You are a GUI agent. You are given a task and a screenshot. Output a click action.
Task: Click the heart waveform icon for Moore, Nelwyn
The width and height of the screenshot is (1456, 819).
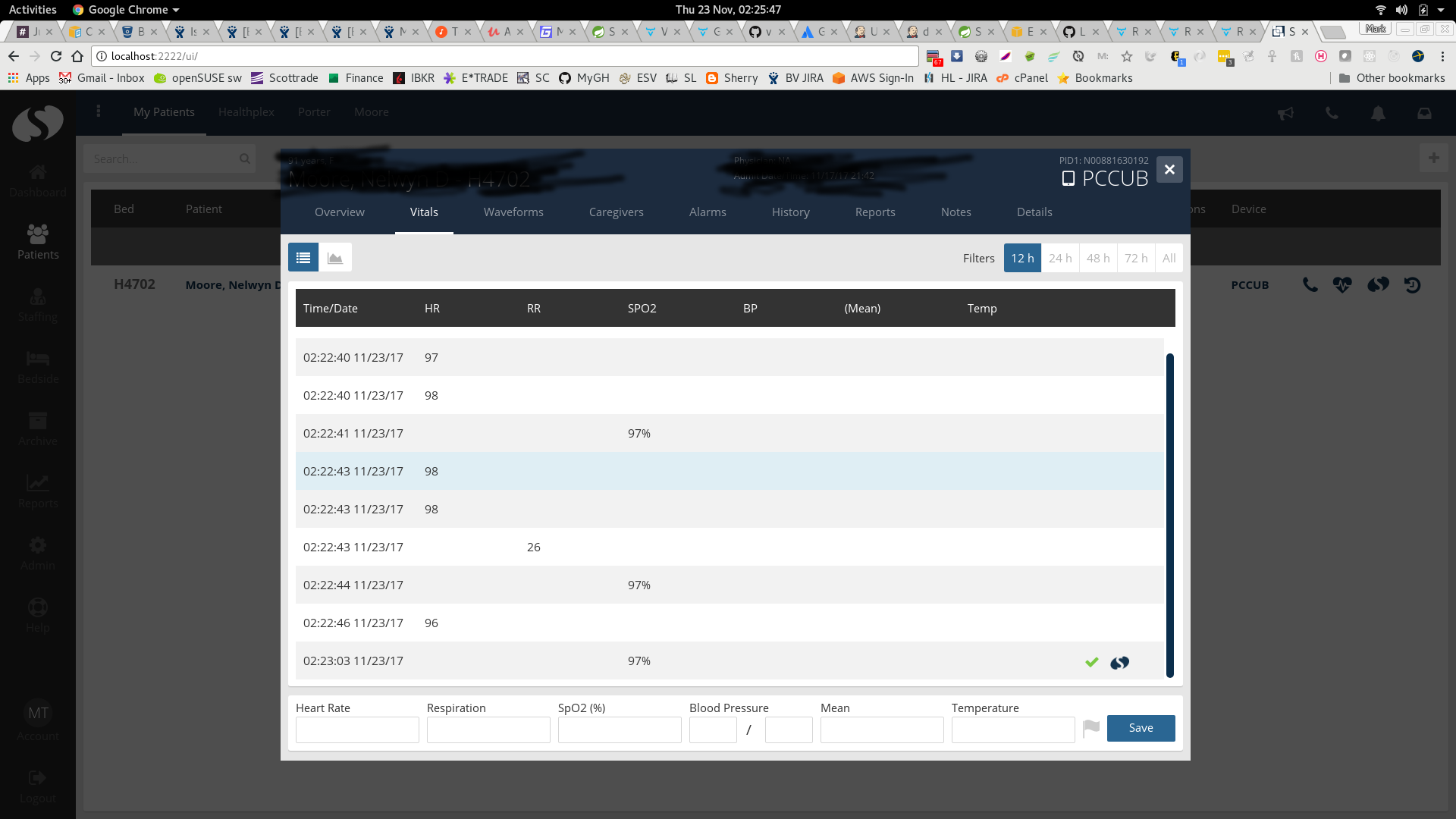1344,284
